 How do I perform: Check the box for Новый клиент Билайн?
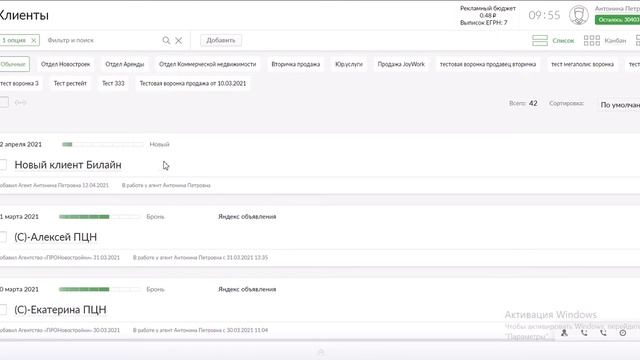click(x=3, y=164)
